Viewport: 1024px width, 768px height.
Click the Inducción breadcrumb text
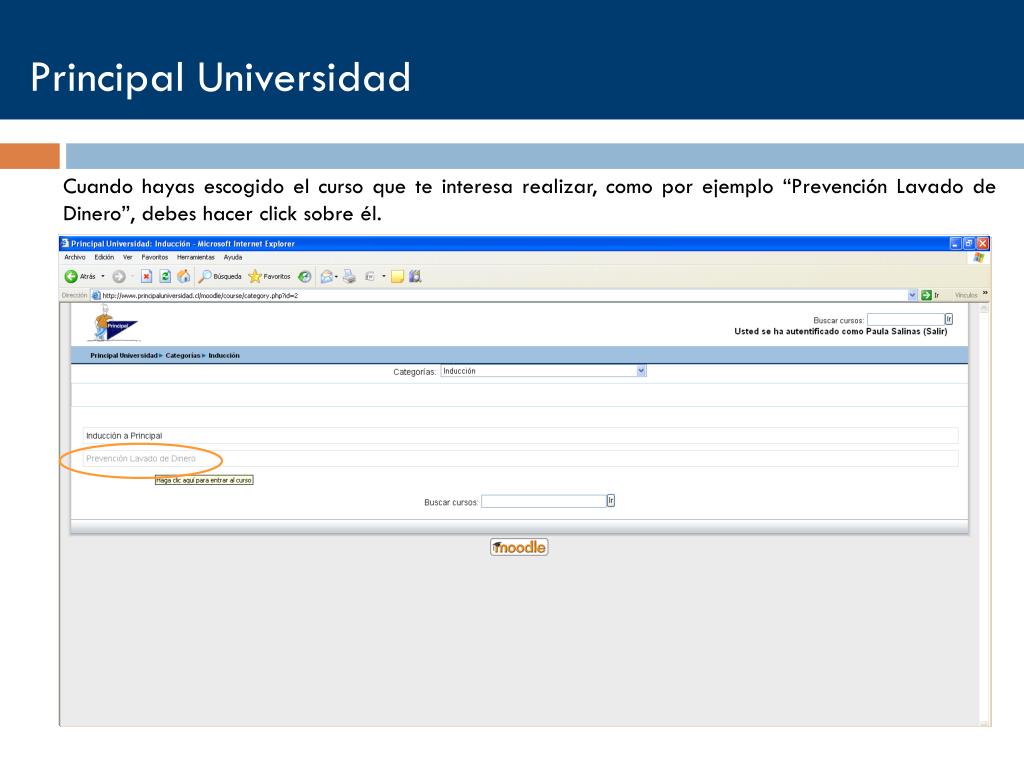(x=224, y=355)
